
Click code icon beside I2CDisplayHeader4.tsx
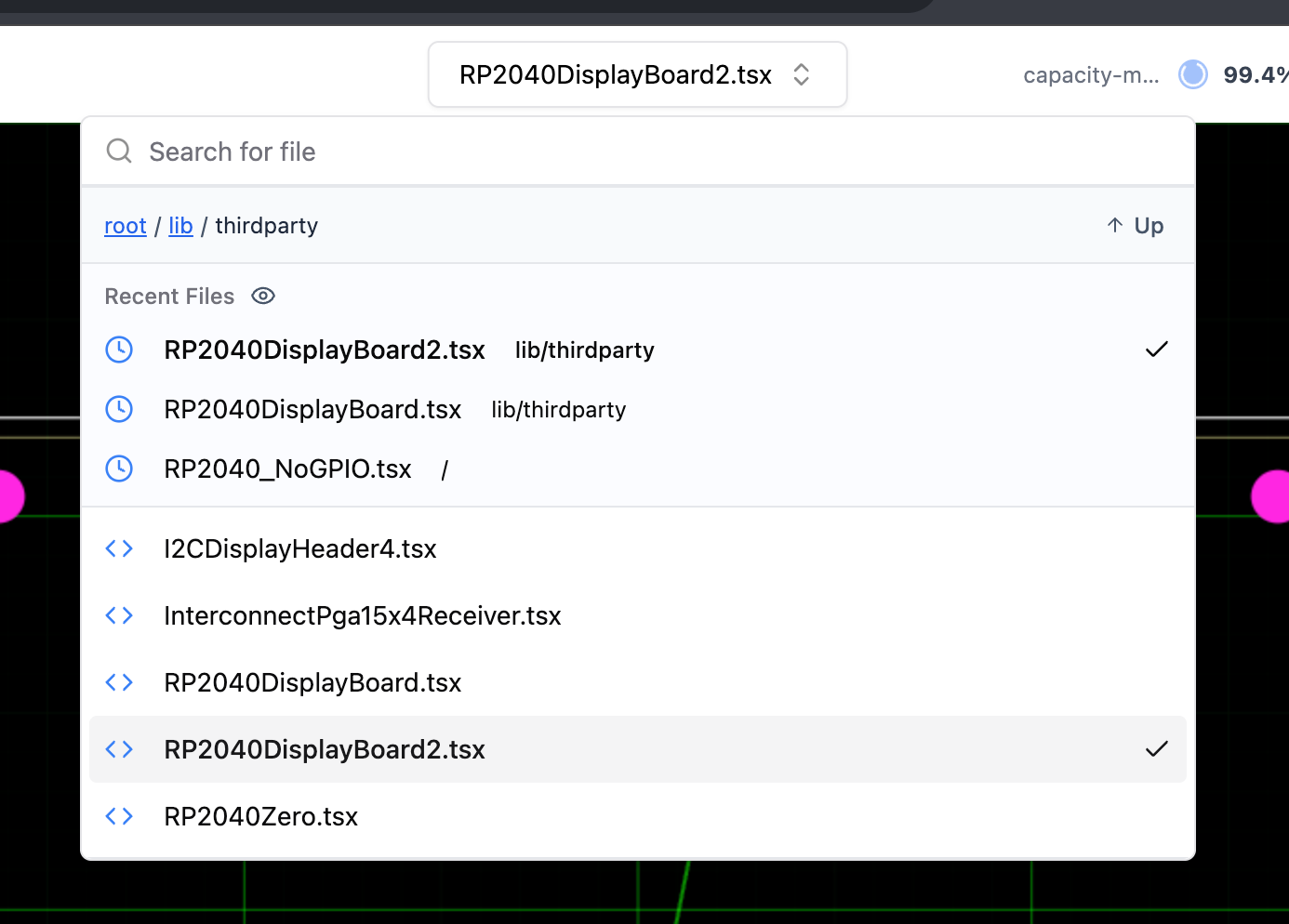[x=119, y=548]
